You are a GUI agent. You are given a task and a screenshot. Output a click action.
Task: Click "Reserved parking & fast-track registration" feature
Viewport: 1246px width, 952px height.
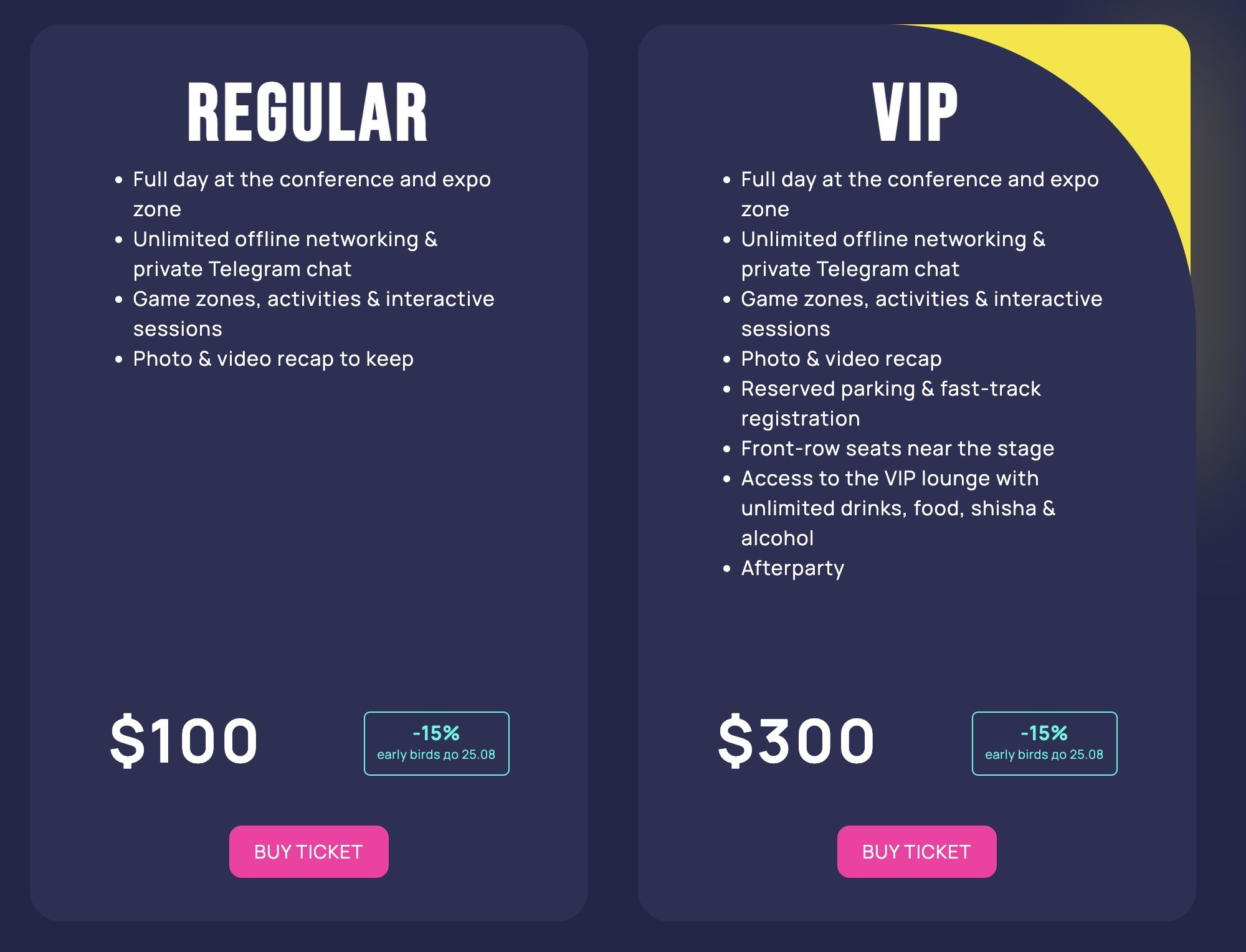890,403
